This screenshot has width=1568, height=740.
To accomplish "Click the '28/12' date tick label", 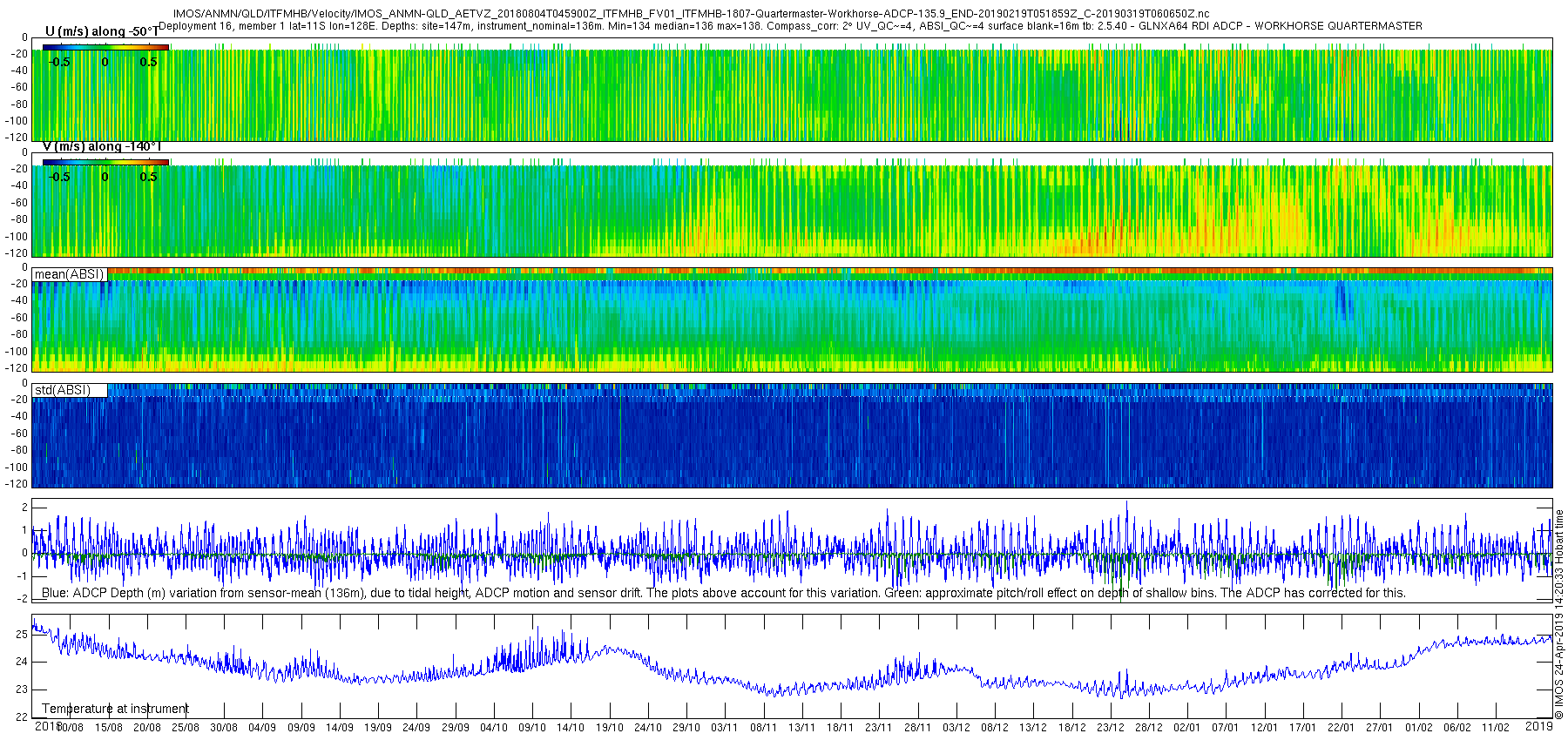I will coord(1149,728).
